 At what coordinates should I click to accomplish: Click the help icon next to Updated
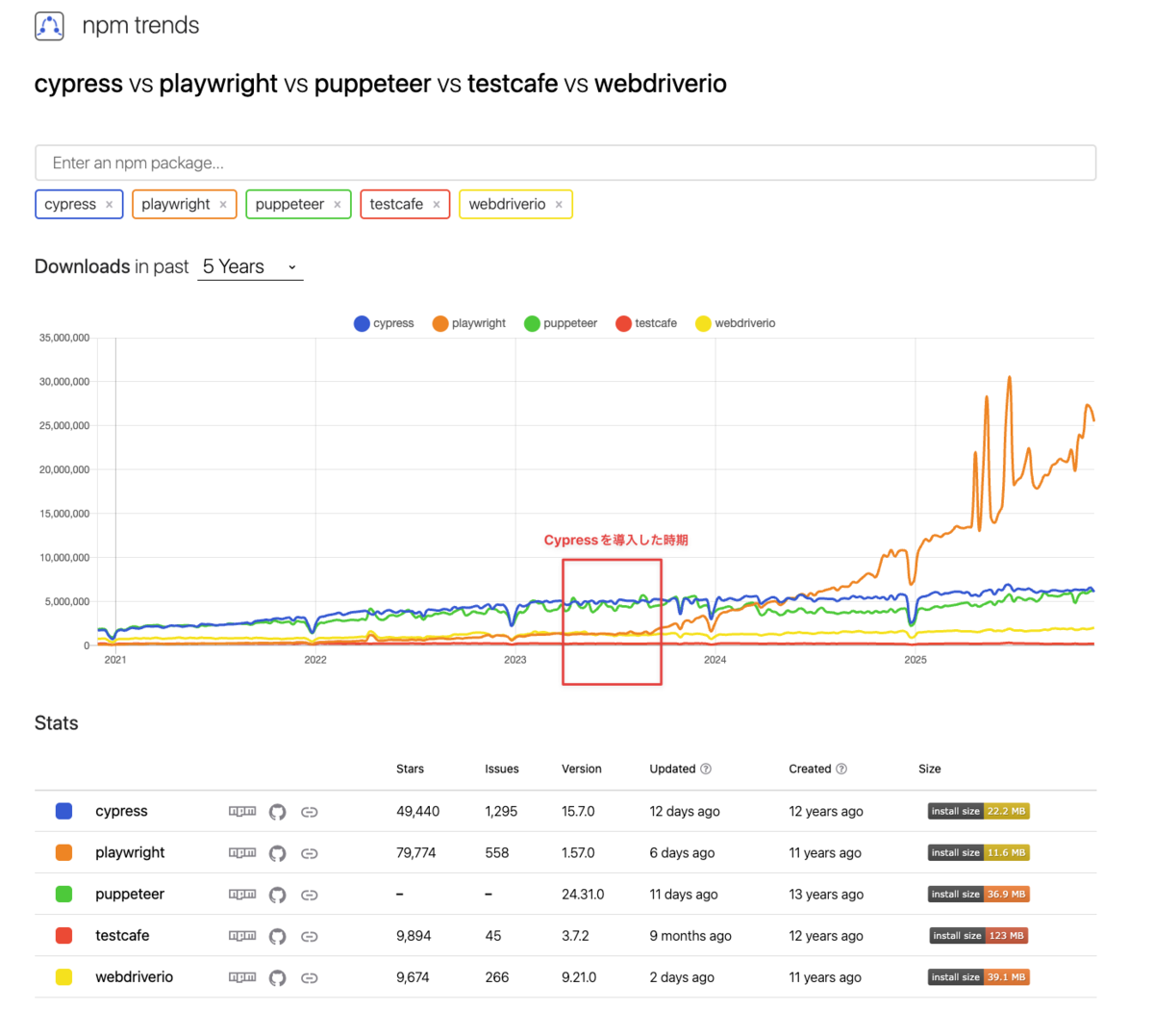pyautogui.click(x=706, y=769)
